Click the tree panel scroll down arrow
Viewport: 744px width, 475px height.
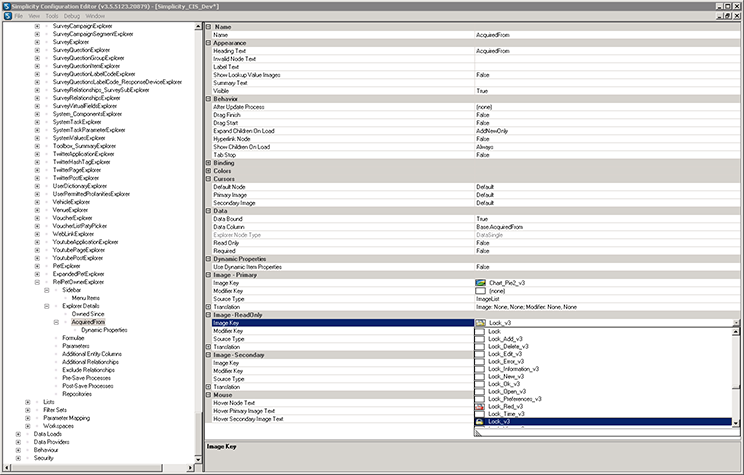[198, 459]
